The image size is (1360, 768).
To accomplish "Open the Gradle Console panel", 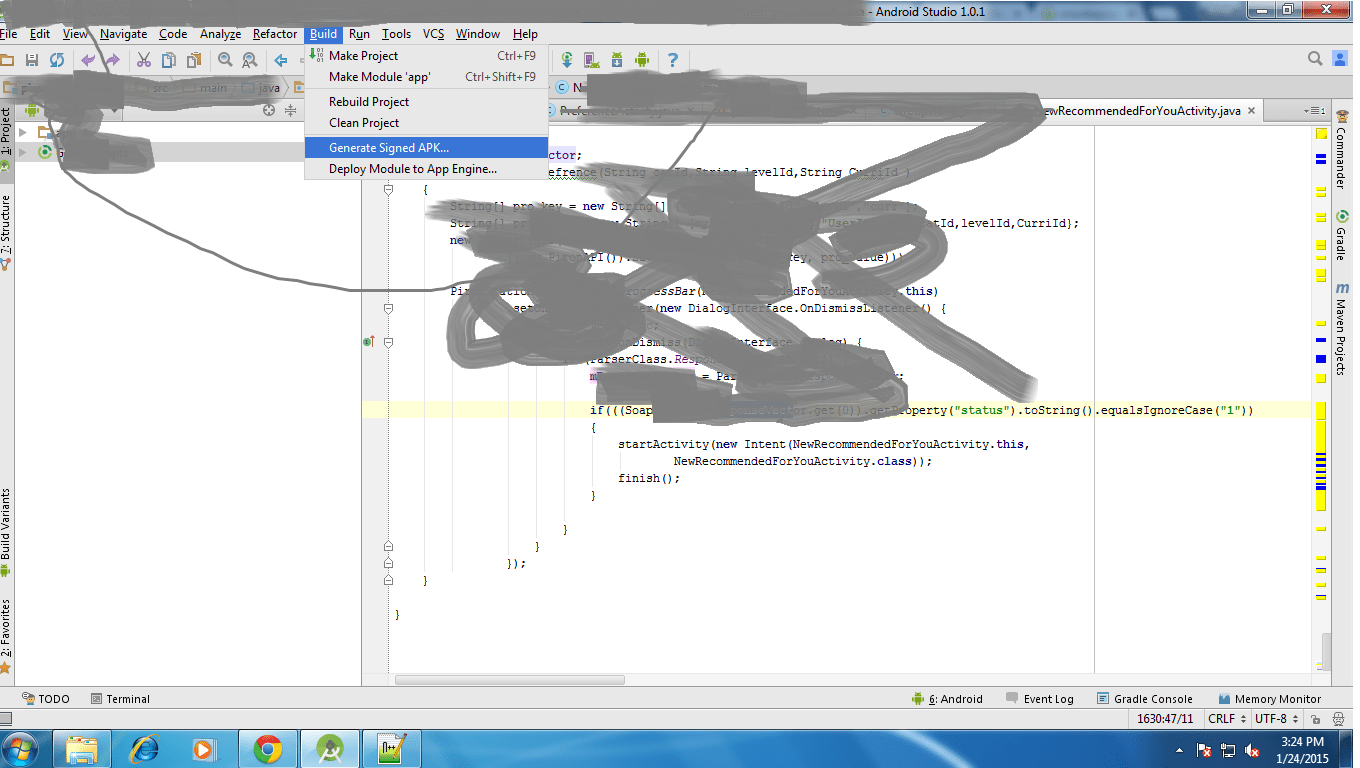I will click(x=1144, y=699).
